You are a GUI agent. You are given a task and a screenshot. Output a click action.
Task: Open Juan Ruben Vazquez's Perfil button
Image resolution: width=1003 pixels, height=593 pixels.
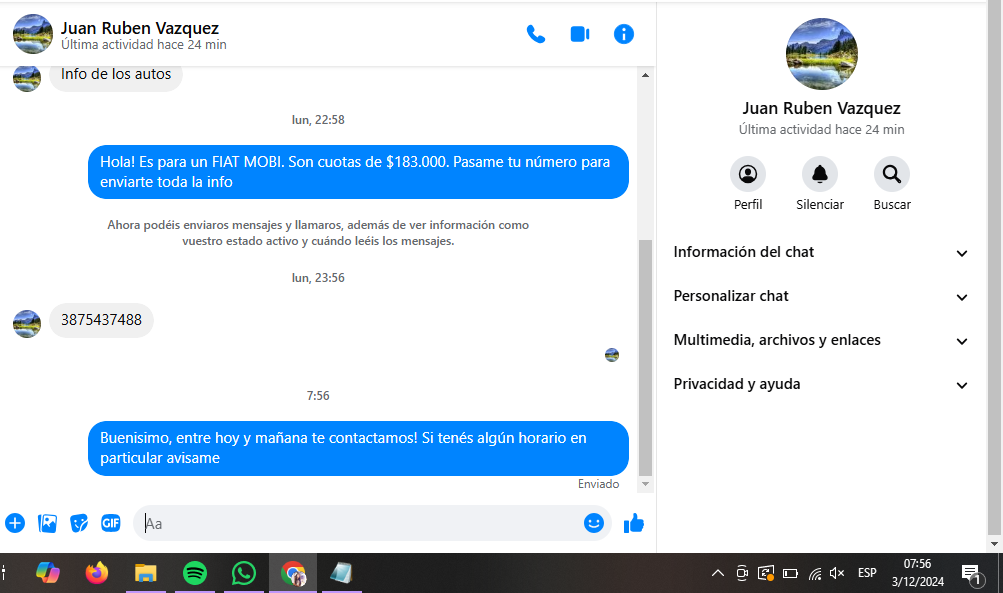748,175
